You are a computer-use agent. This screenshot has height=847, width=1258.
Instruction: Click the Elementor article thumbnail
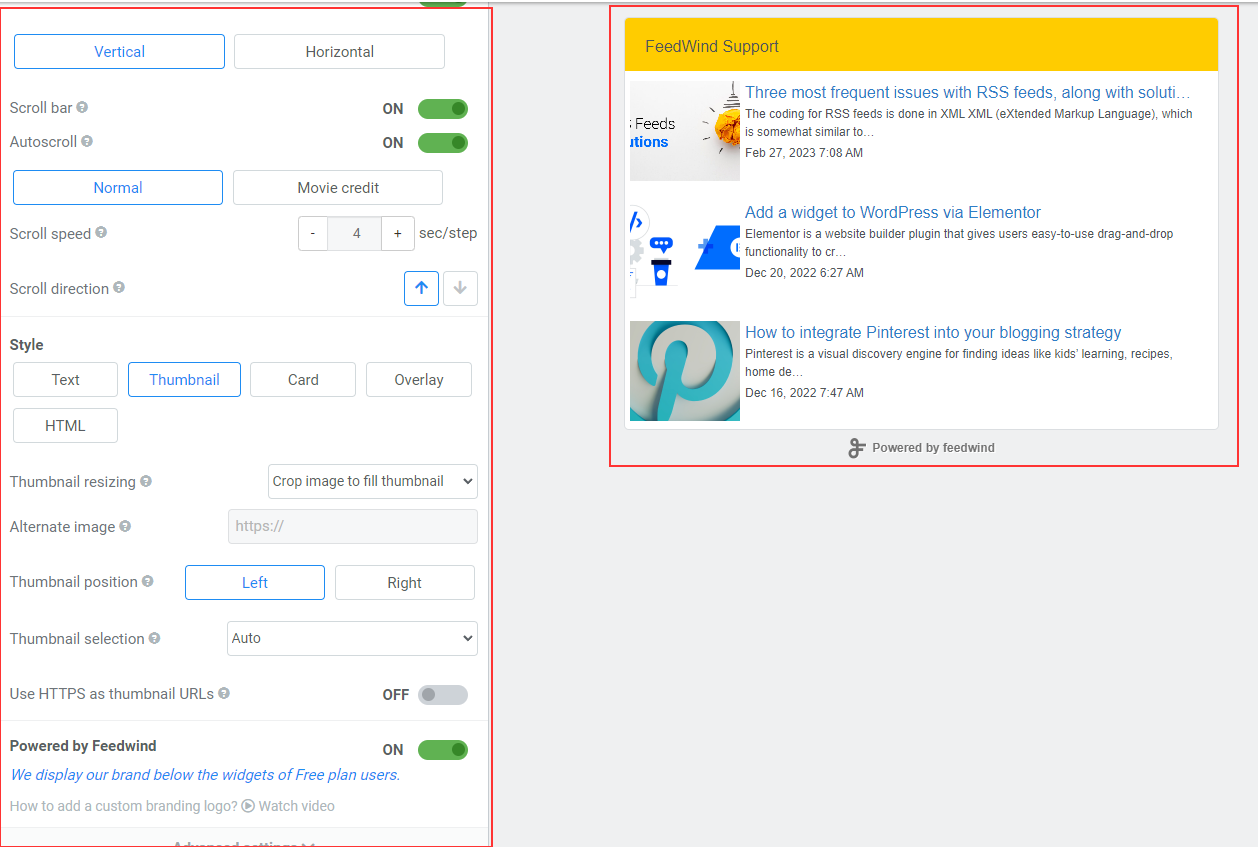pyautogui.click(x=685, y=251)
